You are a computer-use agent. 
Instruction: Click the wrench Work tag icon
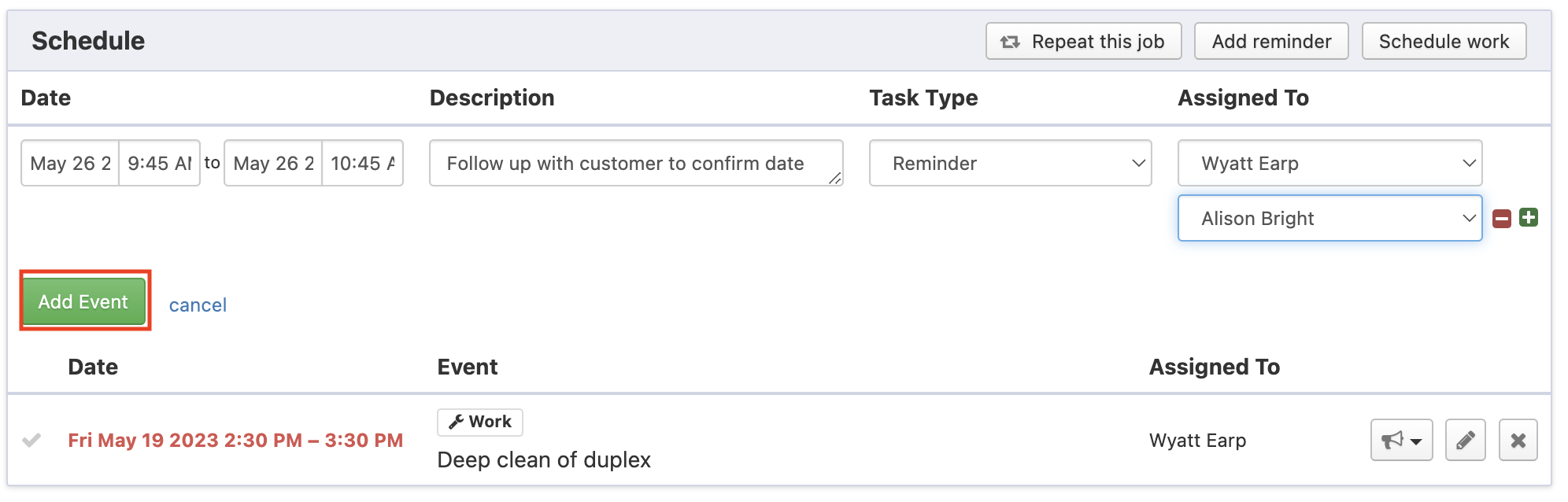(x=456, y=422)
